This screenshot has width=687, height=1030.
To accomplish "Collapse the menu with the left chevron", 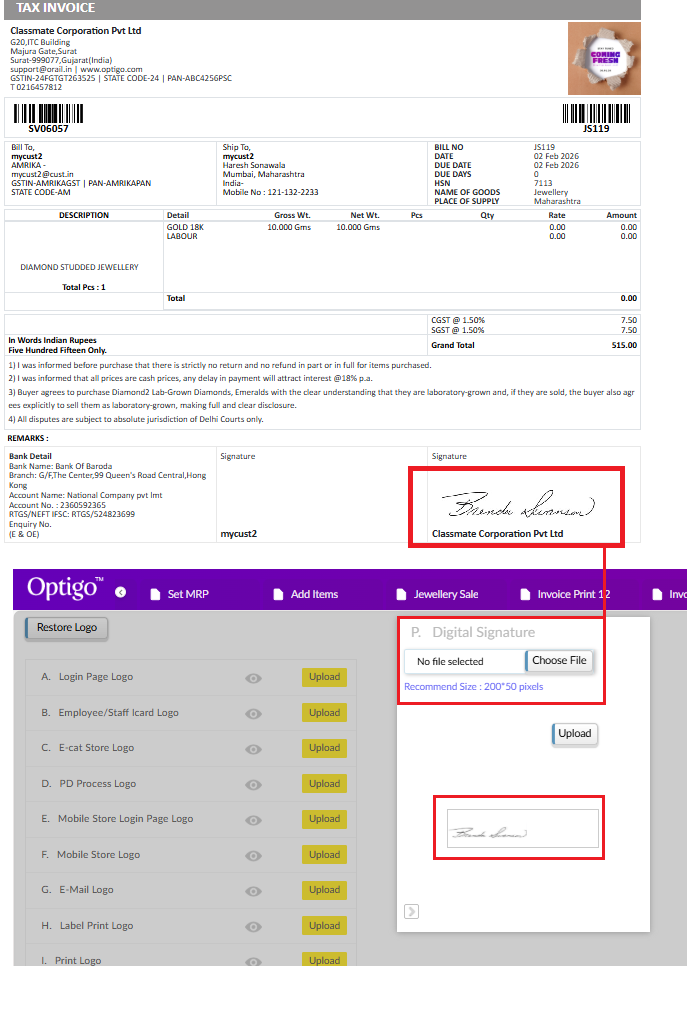I will click(121, 592).
